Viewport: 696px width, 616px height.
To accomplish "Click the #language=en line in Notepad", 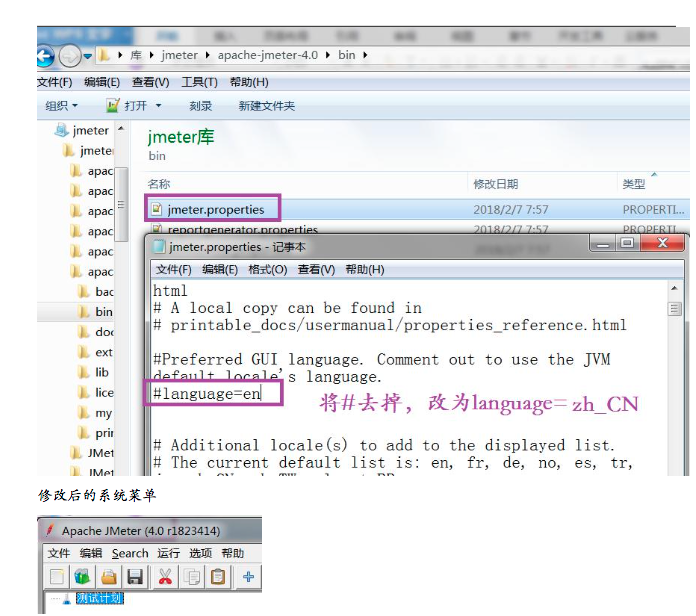I will click(207, 394).
